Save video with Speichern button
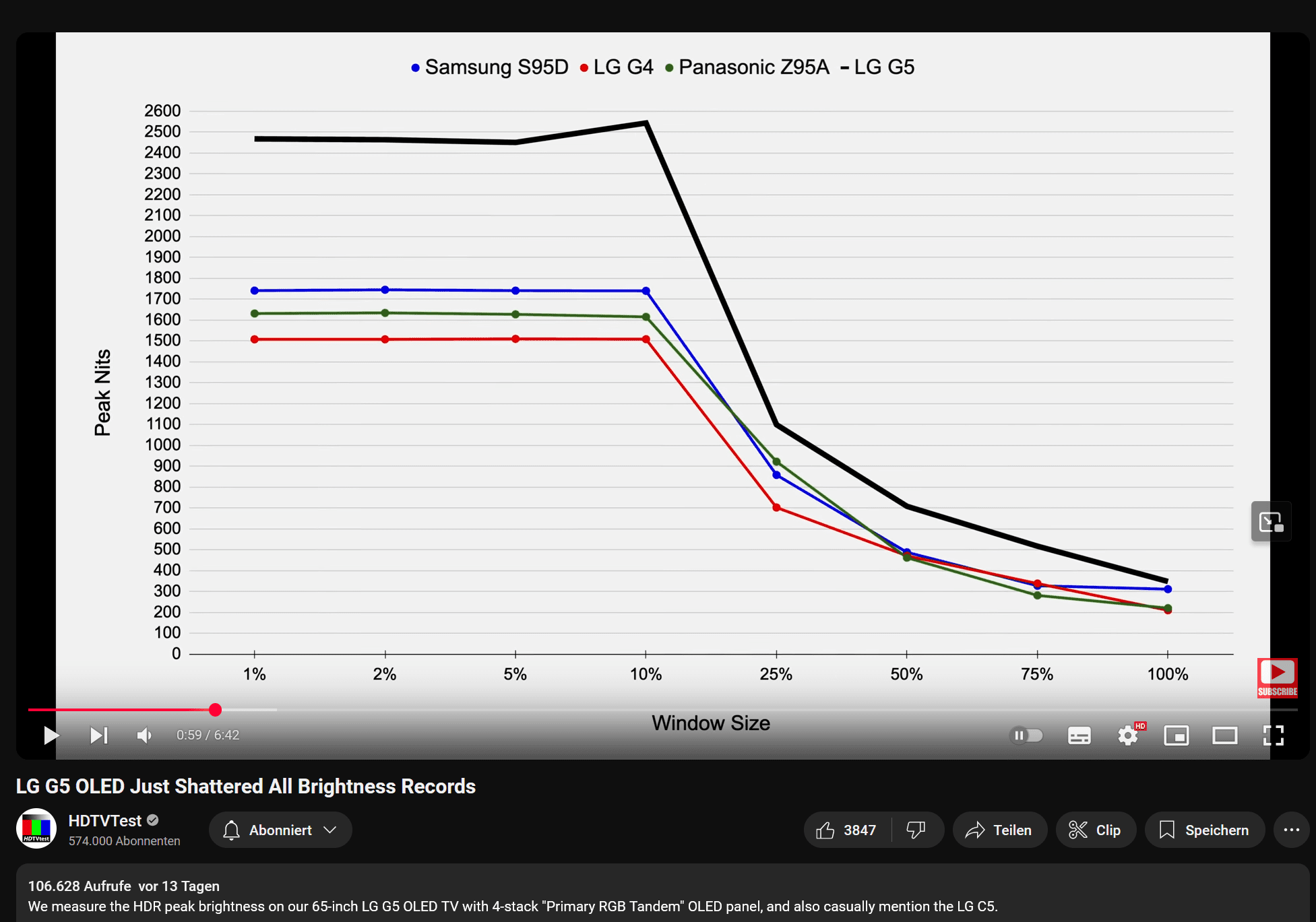This screenshot has height=922, width=1316. pos(1204,830)
